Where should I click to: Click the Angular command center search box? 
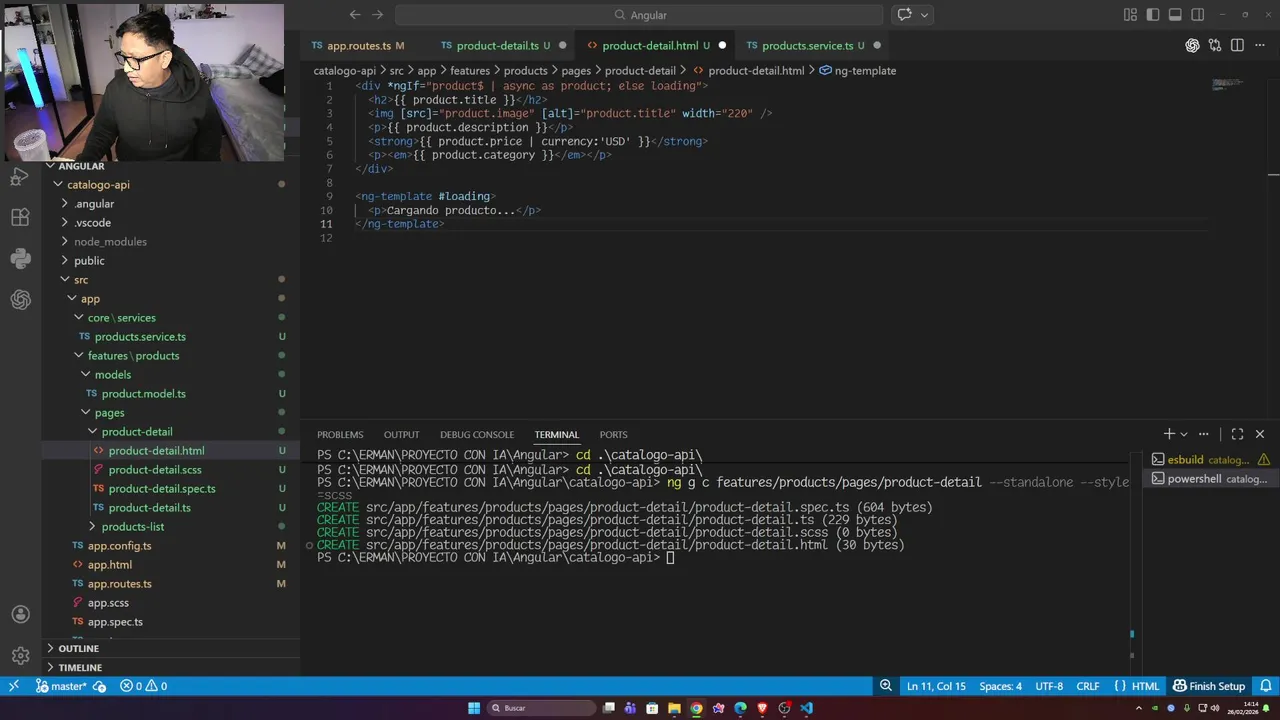coord(639,15)
